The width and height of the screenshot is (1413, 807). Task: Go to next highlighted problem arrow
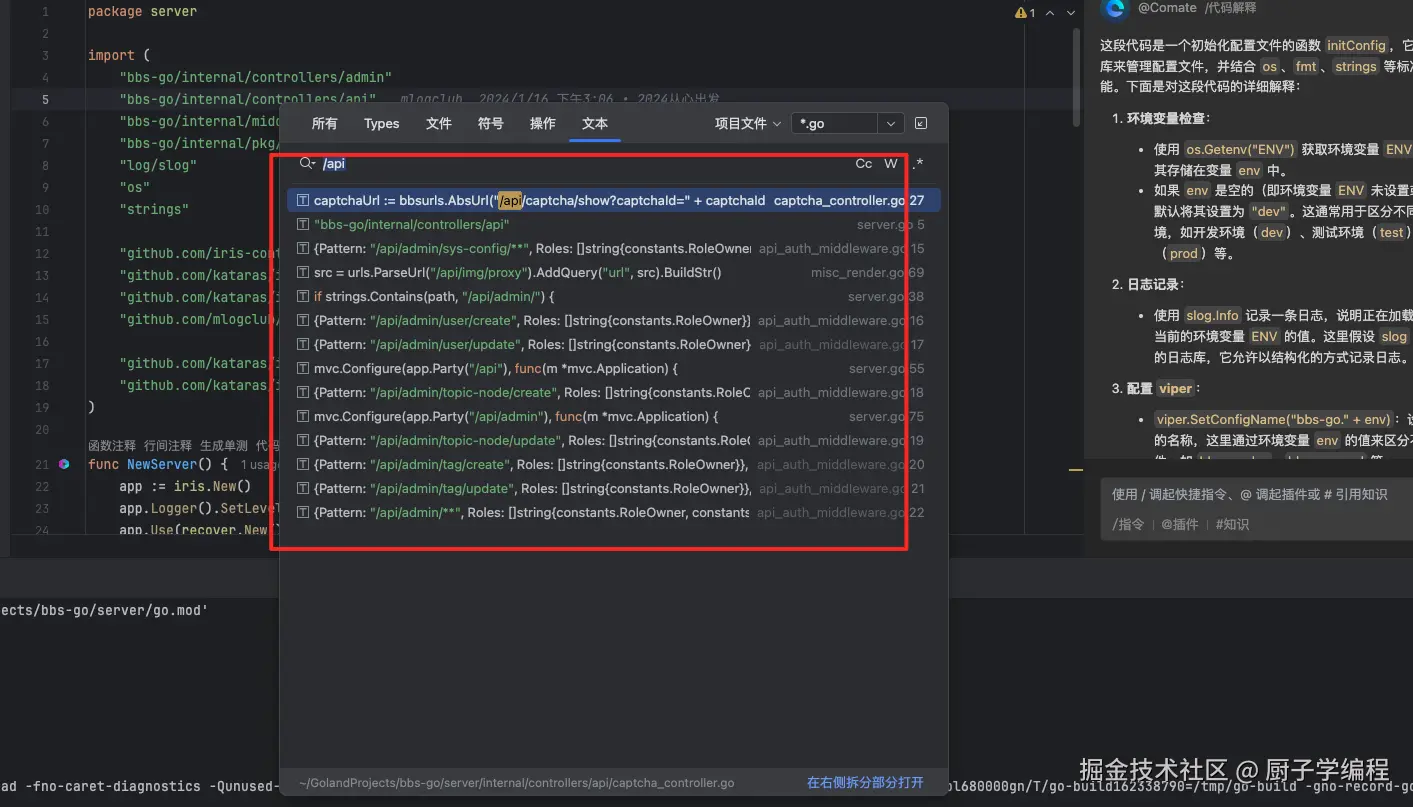pos(1071,13)
